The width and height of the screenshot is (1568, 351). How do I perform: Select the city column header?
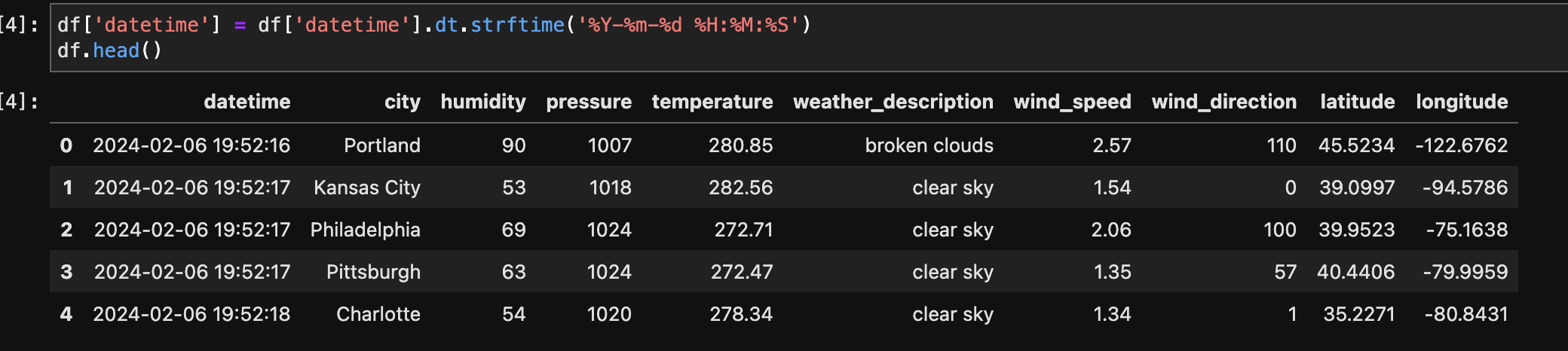tap(402, 102)
